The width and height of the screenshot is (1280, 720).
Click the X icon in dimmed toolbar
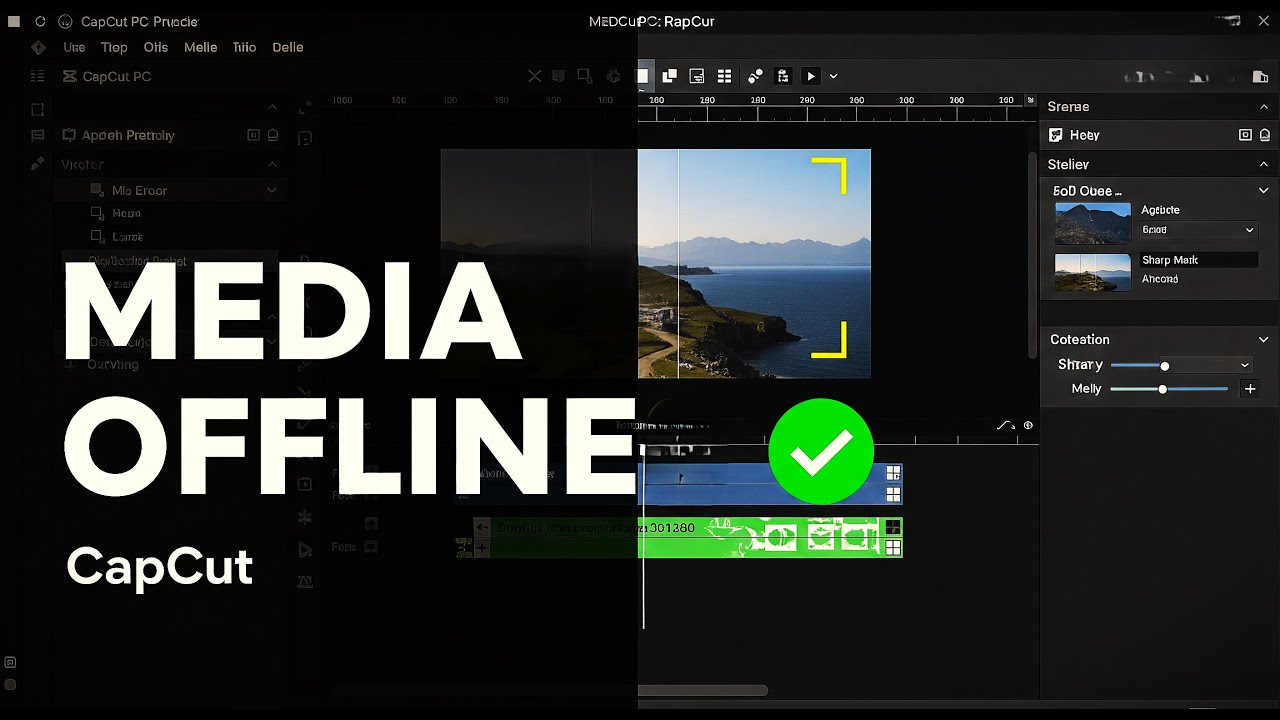(534, 76)
